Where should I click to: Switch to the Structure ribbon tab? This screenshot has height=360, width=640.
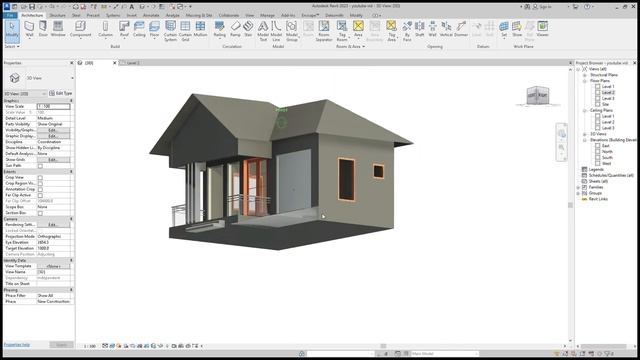[57, 16]
